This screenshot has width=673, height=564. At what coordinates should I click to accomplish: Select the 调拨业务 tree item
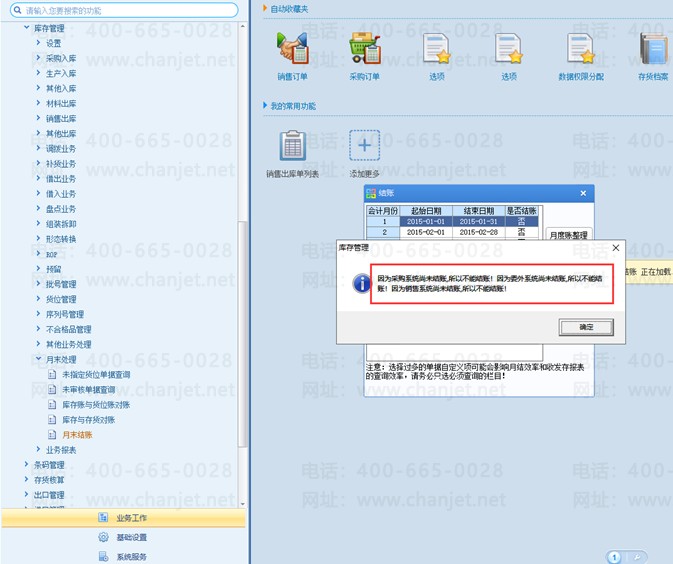tap(61, 149)
